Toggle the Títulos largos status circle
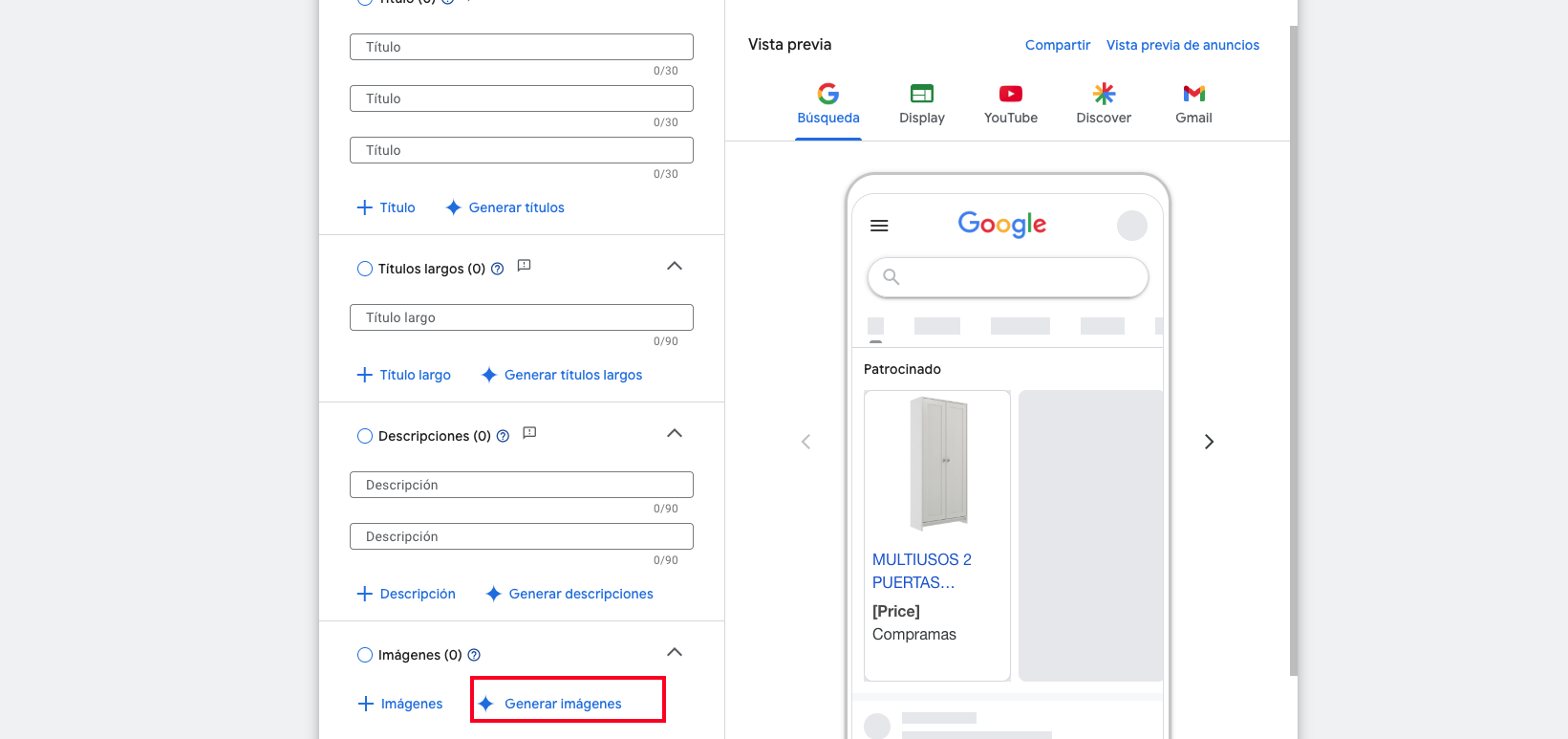 365,269
